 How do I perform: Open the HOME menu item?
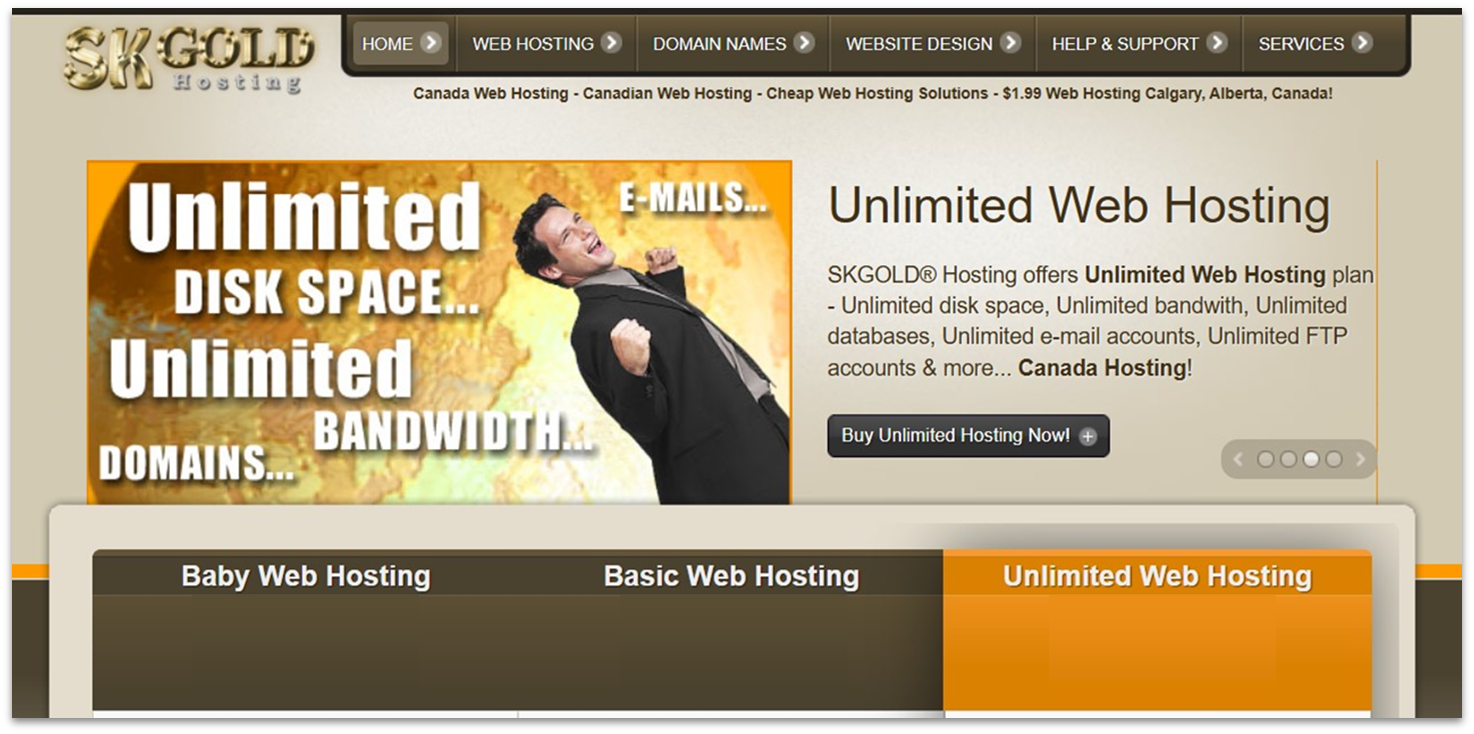(x=401, y=43)
